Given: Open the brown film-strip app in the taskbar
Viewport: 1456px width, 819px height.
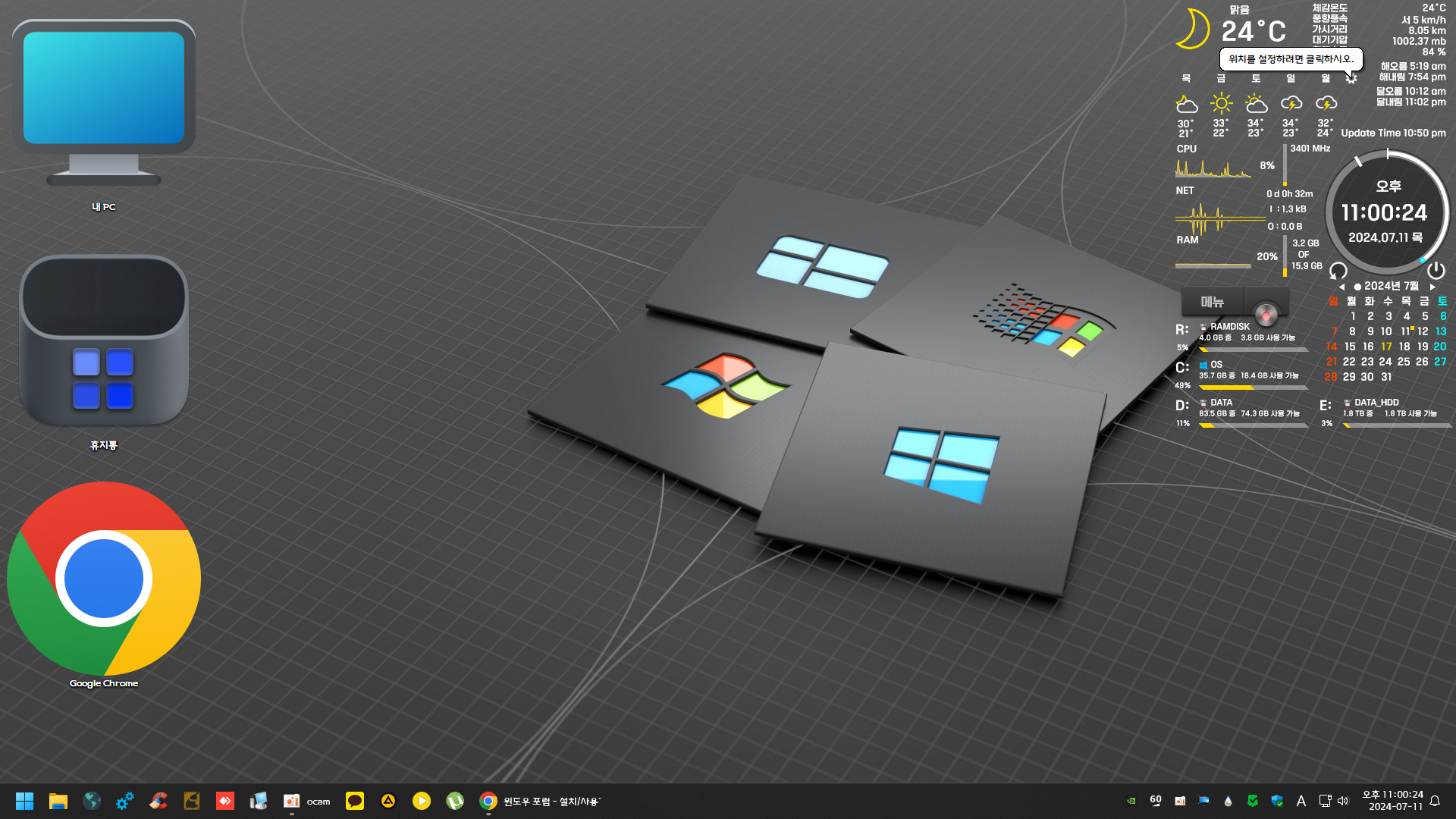Looking at the screenshot, I should coord(192,801).
